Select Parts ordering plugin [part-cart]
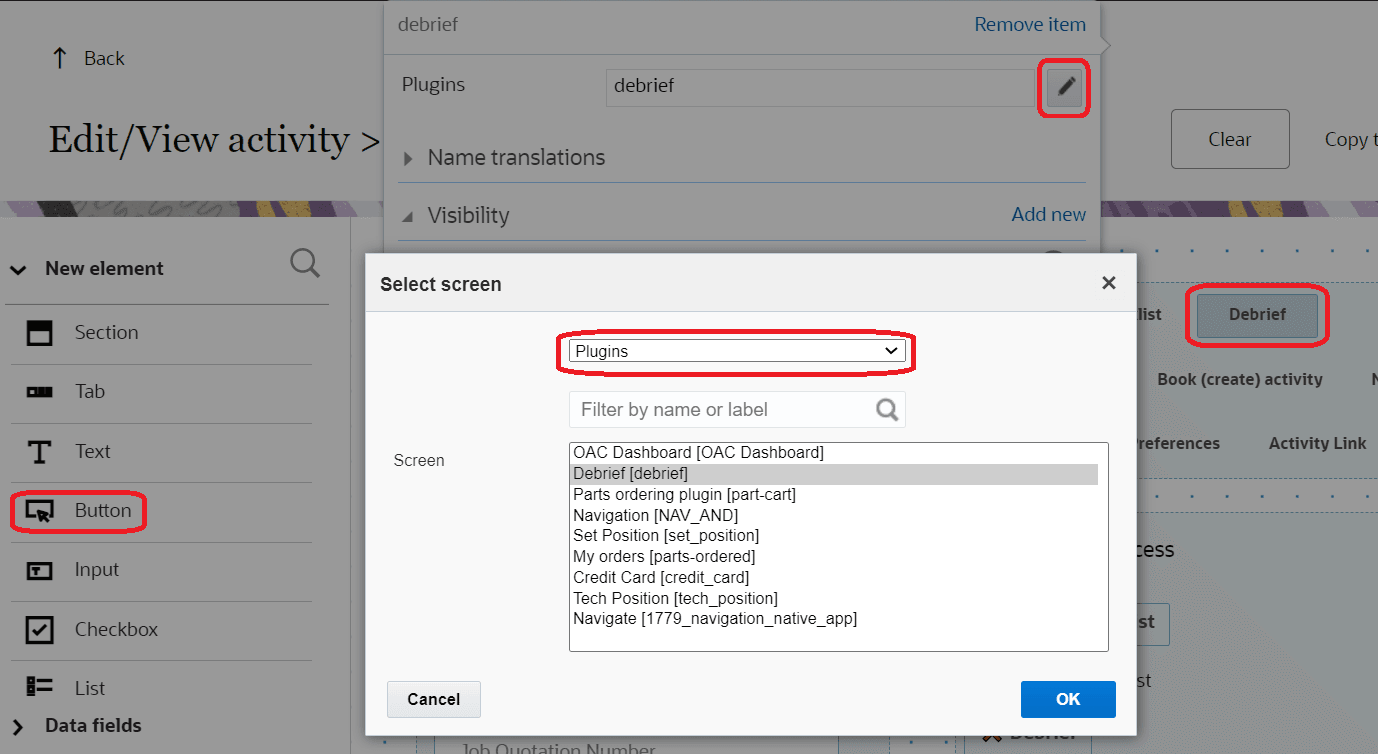The image size is (1378, 754). [834, 495]
